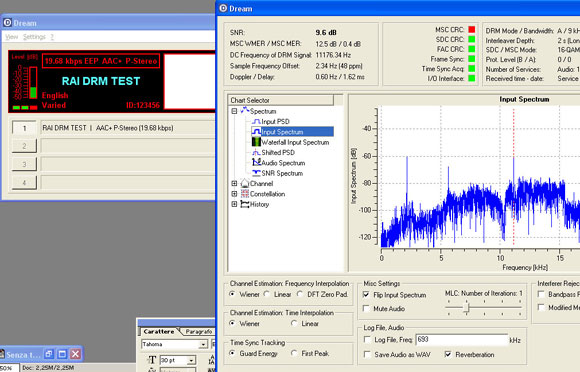The width and height of the screenshot is (580, 372).
Task: Select First Peak time sync tracking
Action: click(294, 353)
